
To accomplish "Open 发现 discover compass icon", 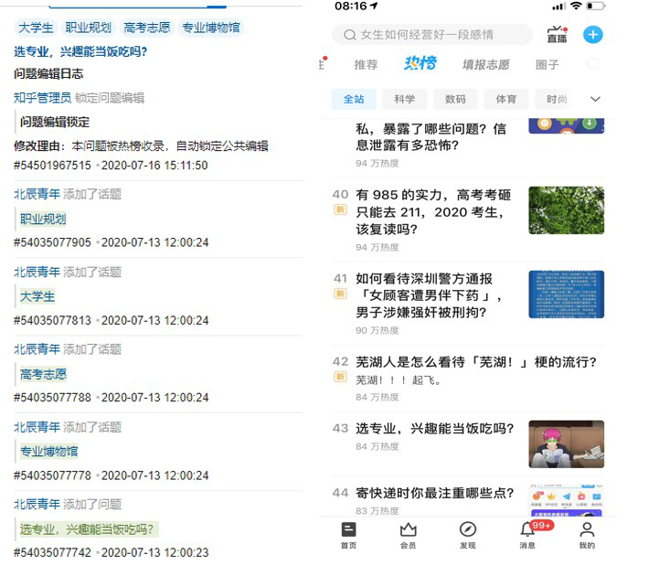I will tap(468, 535).
